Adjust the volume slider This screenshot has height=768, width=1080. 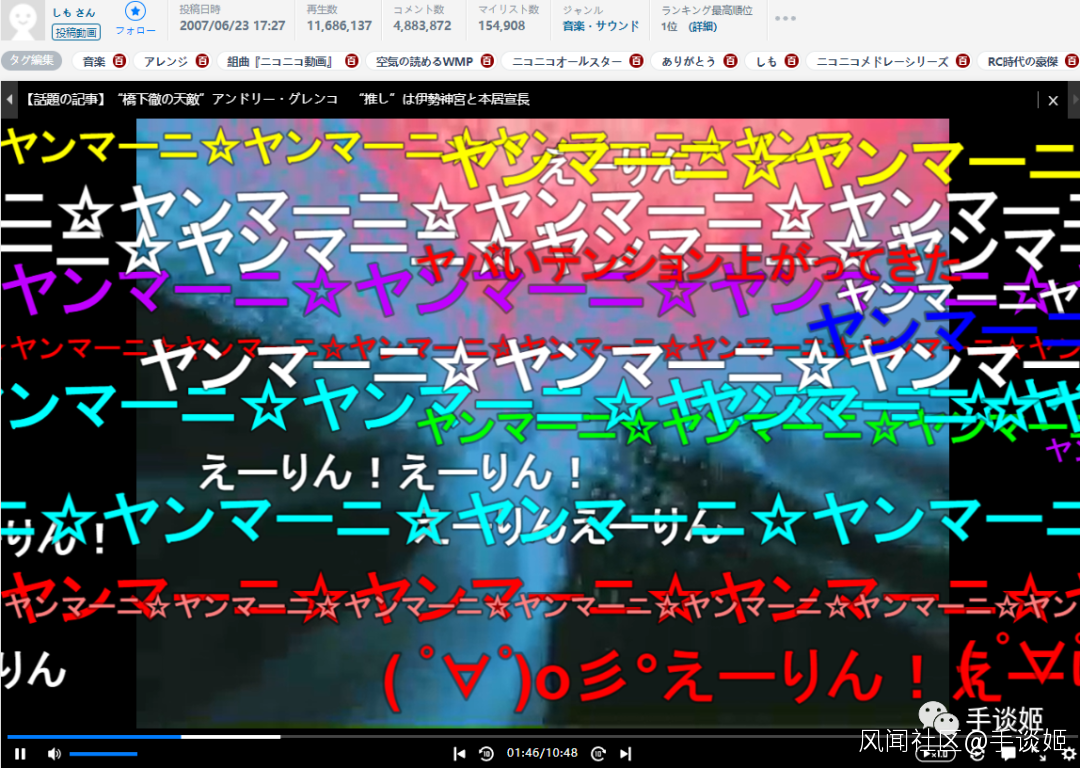(x=104, y=753)
